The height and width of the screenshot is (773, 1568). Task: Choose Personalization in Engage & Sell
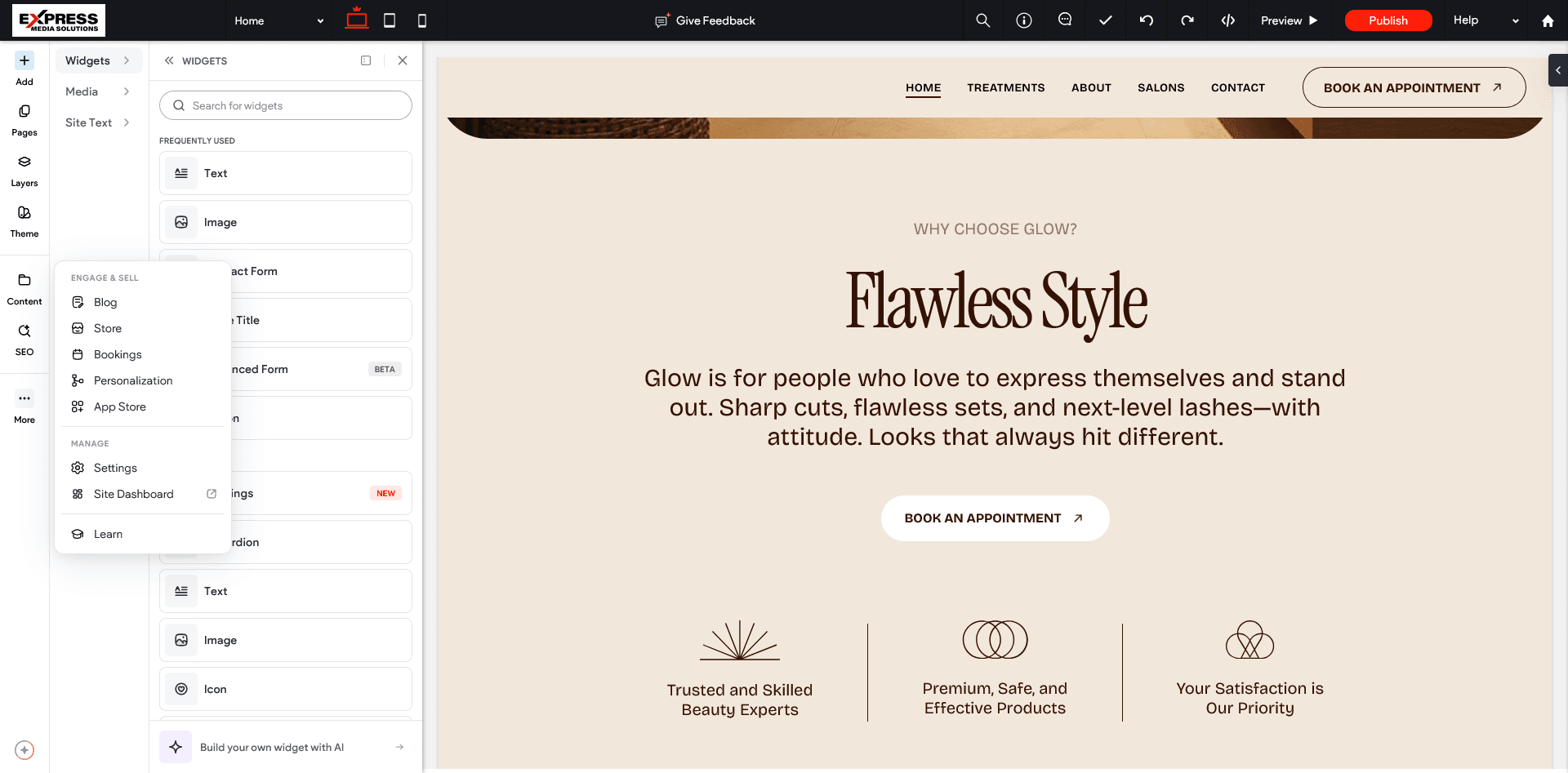click(133, 380)
